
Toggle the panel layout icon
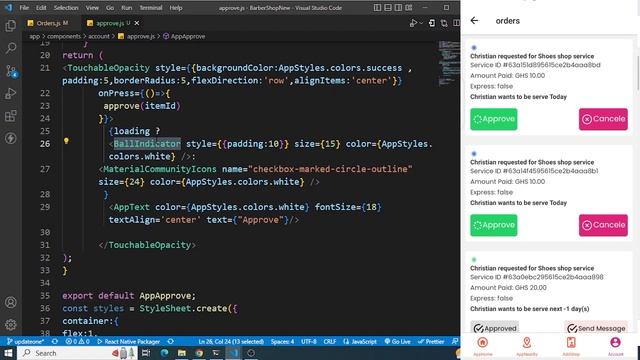388,7
